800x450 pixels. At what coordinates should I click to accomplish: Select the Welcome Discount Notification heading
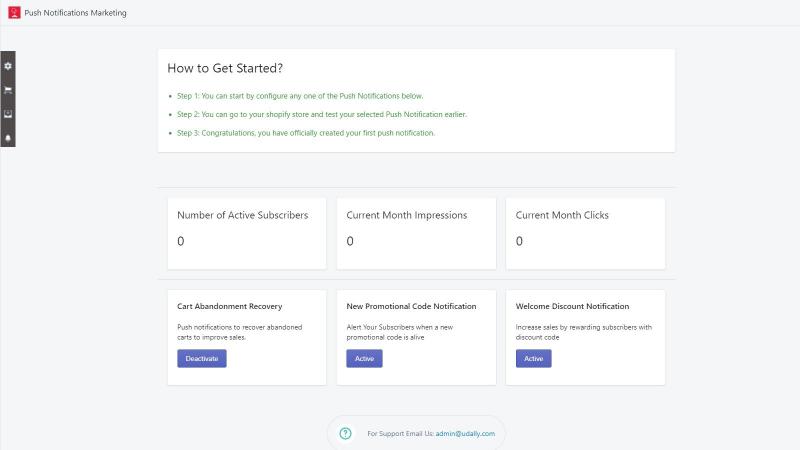pyautogui.click(x=572, y=306)
